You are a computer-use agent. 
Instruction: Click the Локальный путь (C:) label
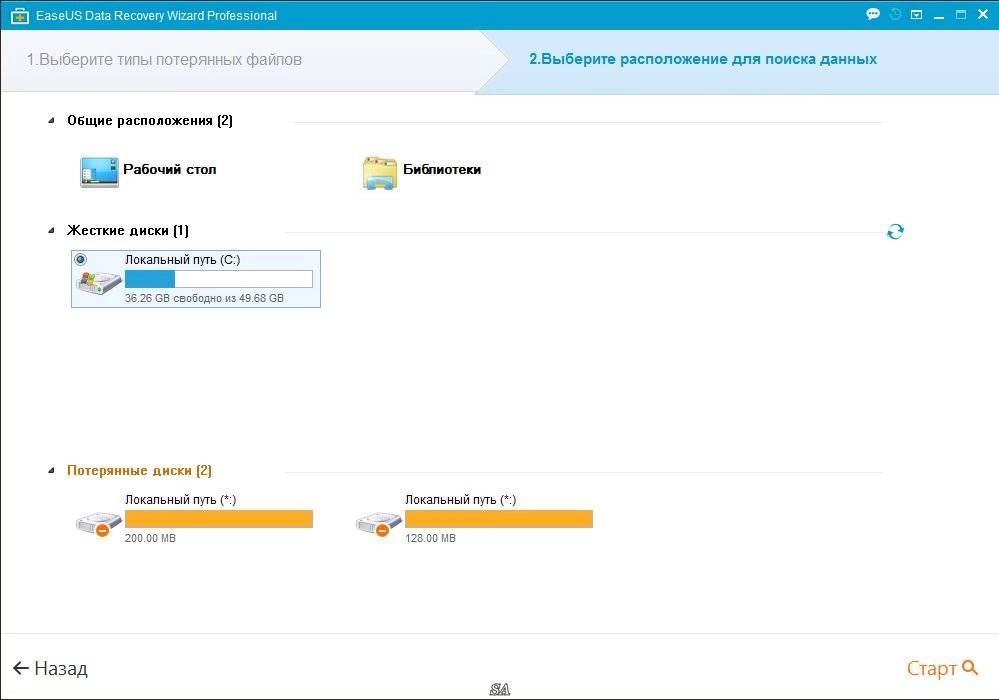coord(182,260)
